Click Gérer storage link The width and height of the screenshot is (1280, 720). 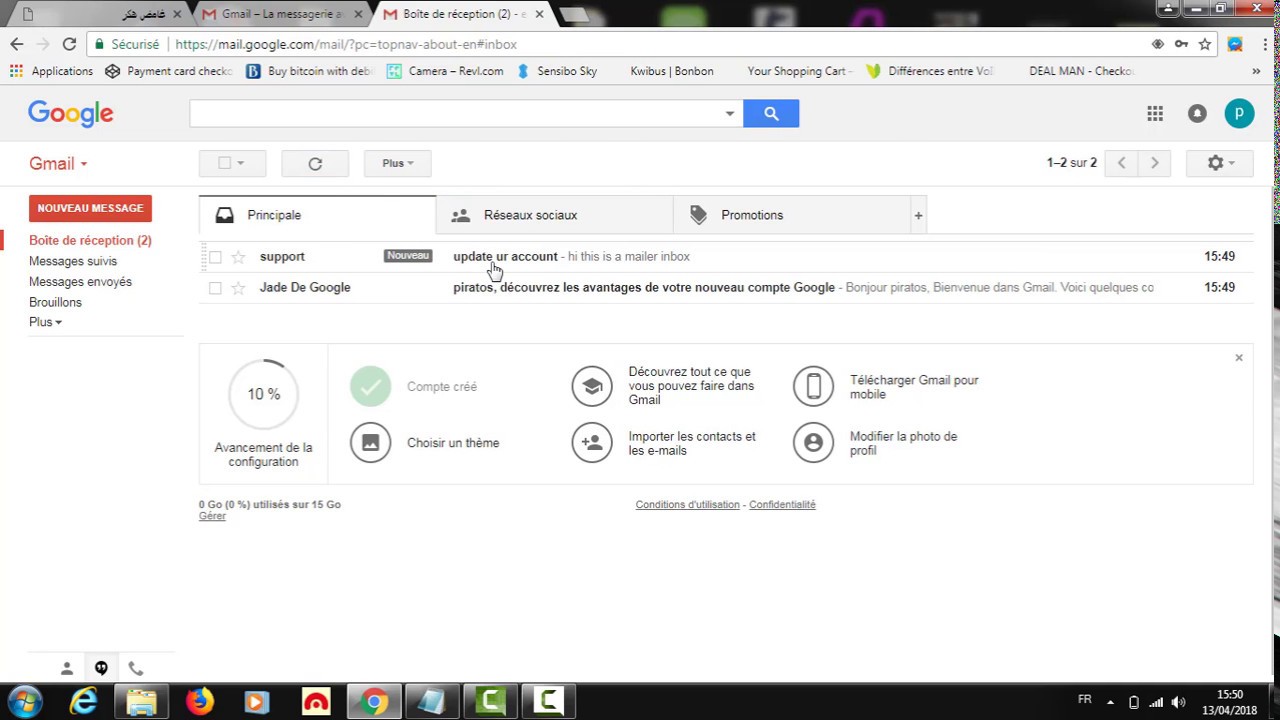click(212, 516)
